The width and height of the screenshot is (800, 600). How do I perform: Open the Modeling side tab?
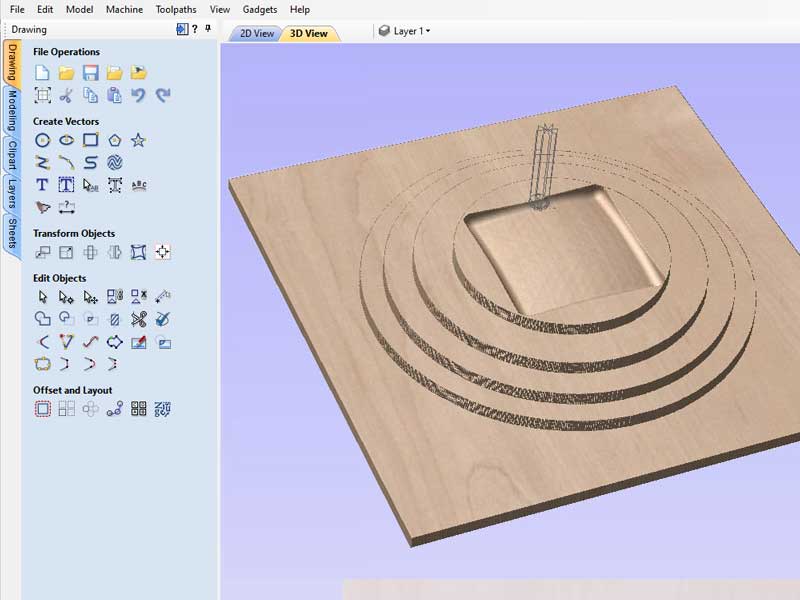pos(12,111)
